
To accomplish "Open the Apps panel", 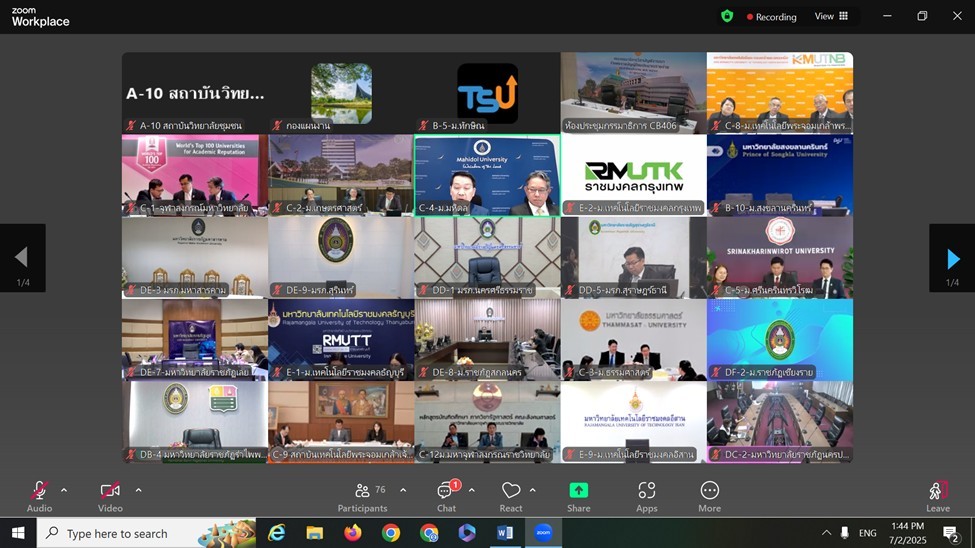I will pos(647,496).
